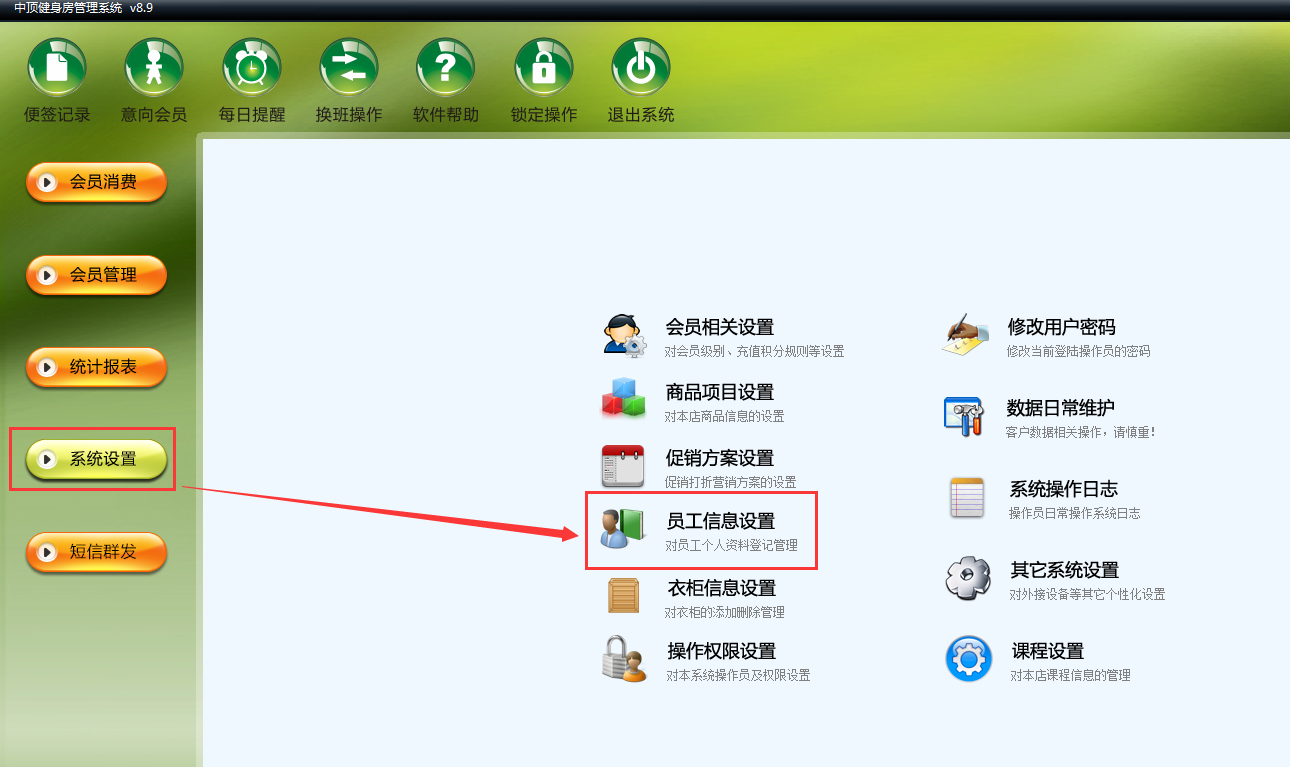Click the 软件帮助 toolbar label
The width and height of the screenshot is (1290, 767).
tap(446, 115)
